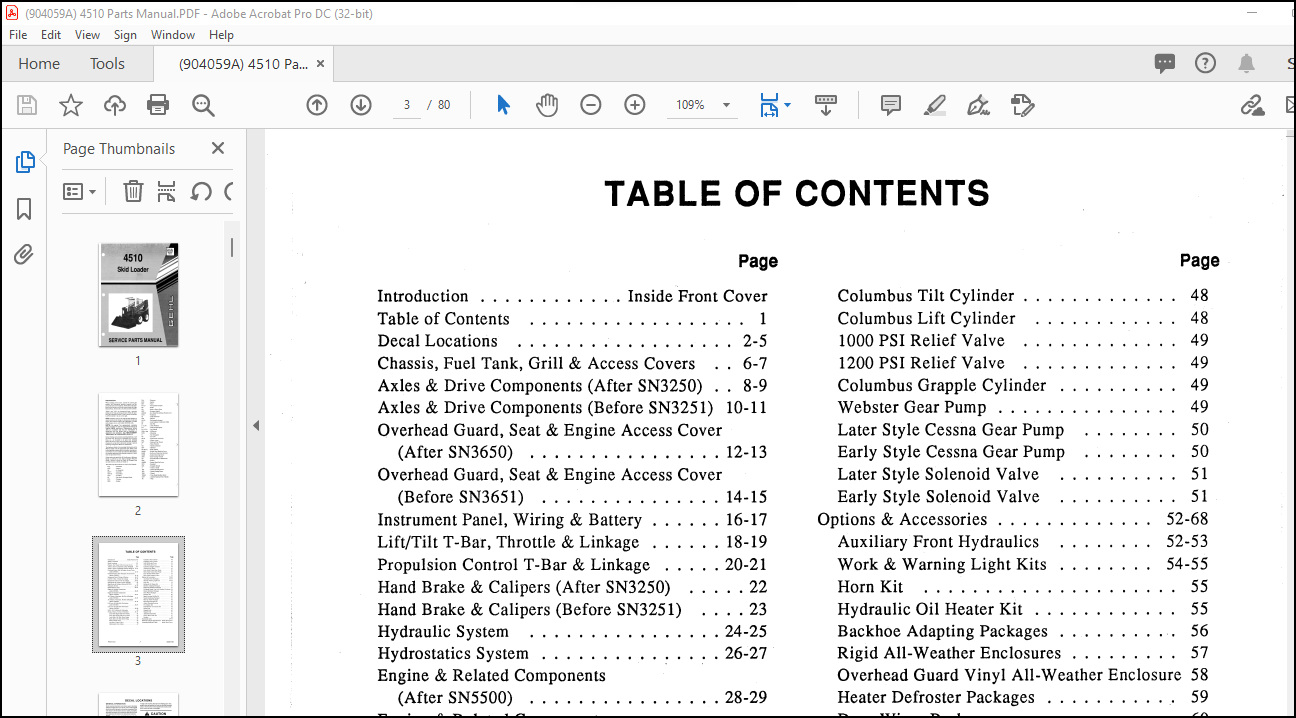Open the Window menu
This screenshot has width=1296, height=718.
[173, 34]
